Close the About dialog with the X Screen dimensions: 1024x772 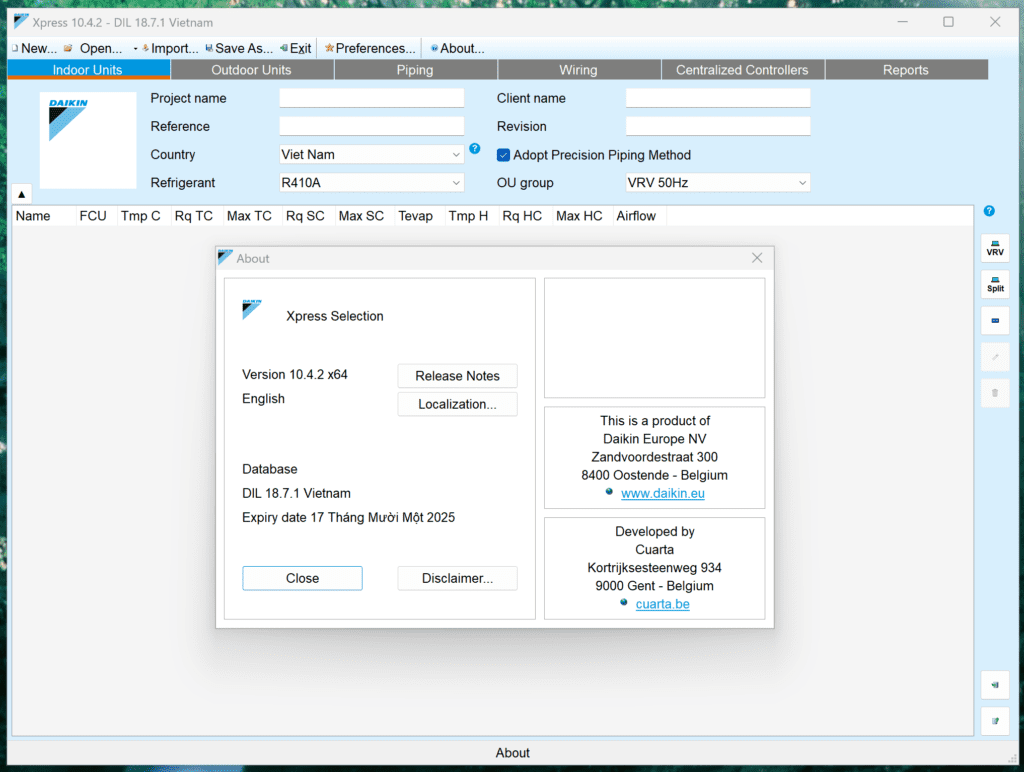pyautogui.click(x=757, y=258)
